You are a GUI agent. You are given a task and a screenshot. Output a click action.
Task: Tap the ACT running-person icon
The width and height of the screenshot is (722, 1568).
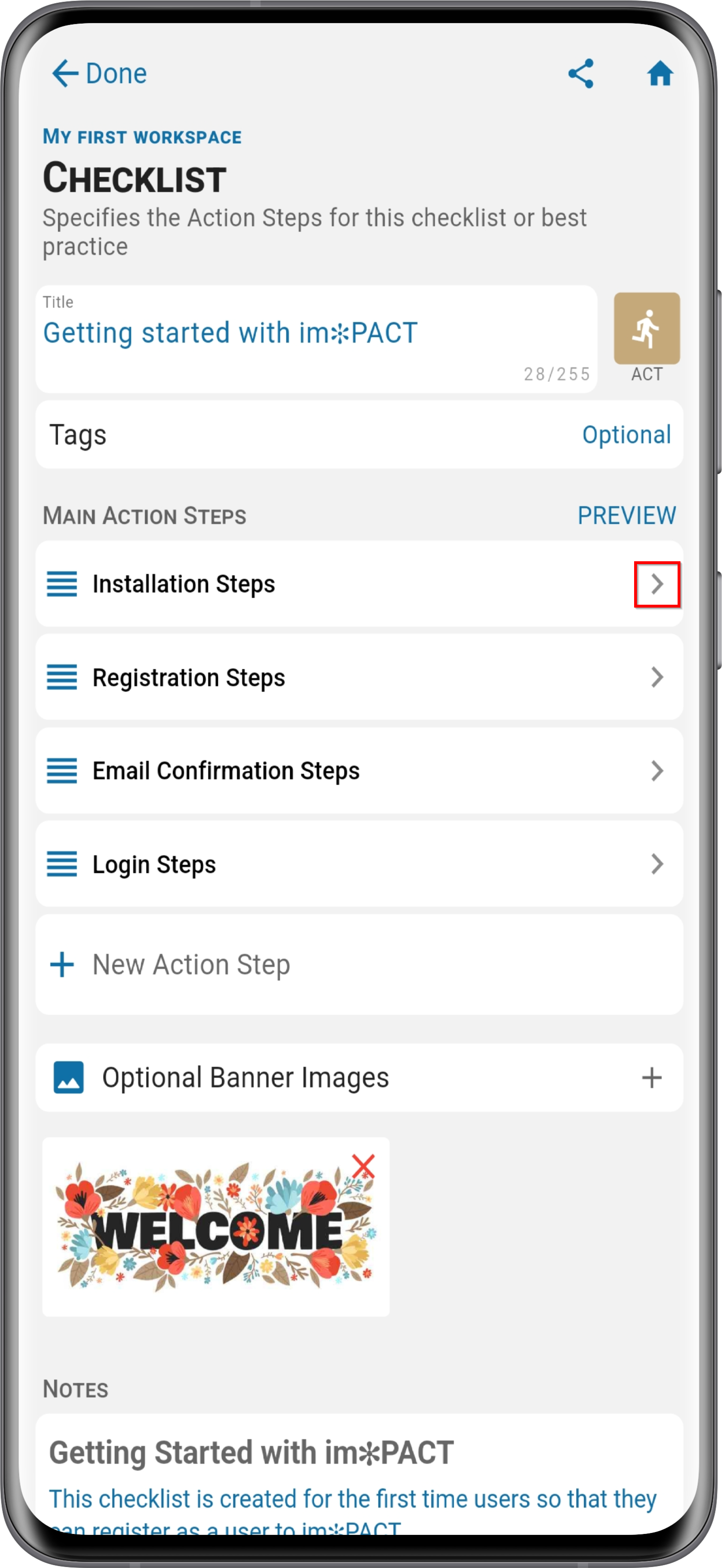click(646, 329)
